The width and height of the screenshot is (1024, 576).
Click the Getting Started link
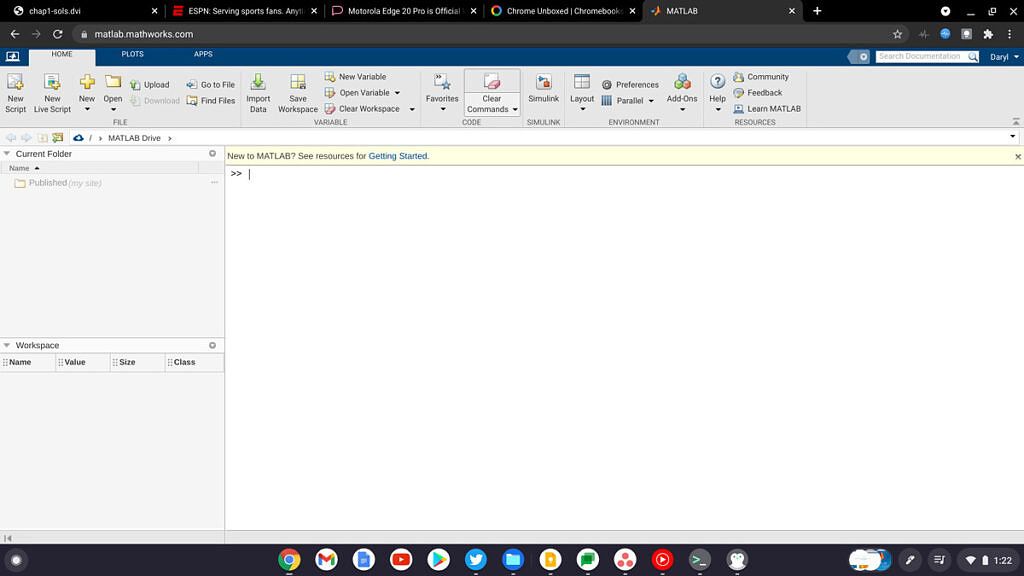[x=397, y=156]
